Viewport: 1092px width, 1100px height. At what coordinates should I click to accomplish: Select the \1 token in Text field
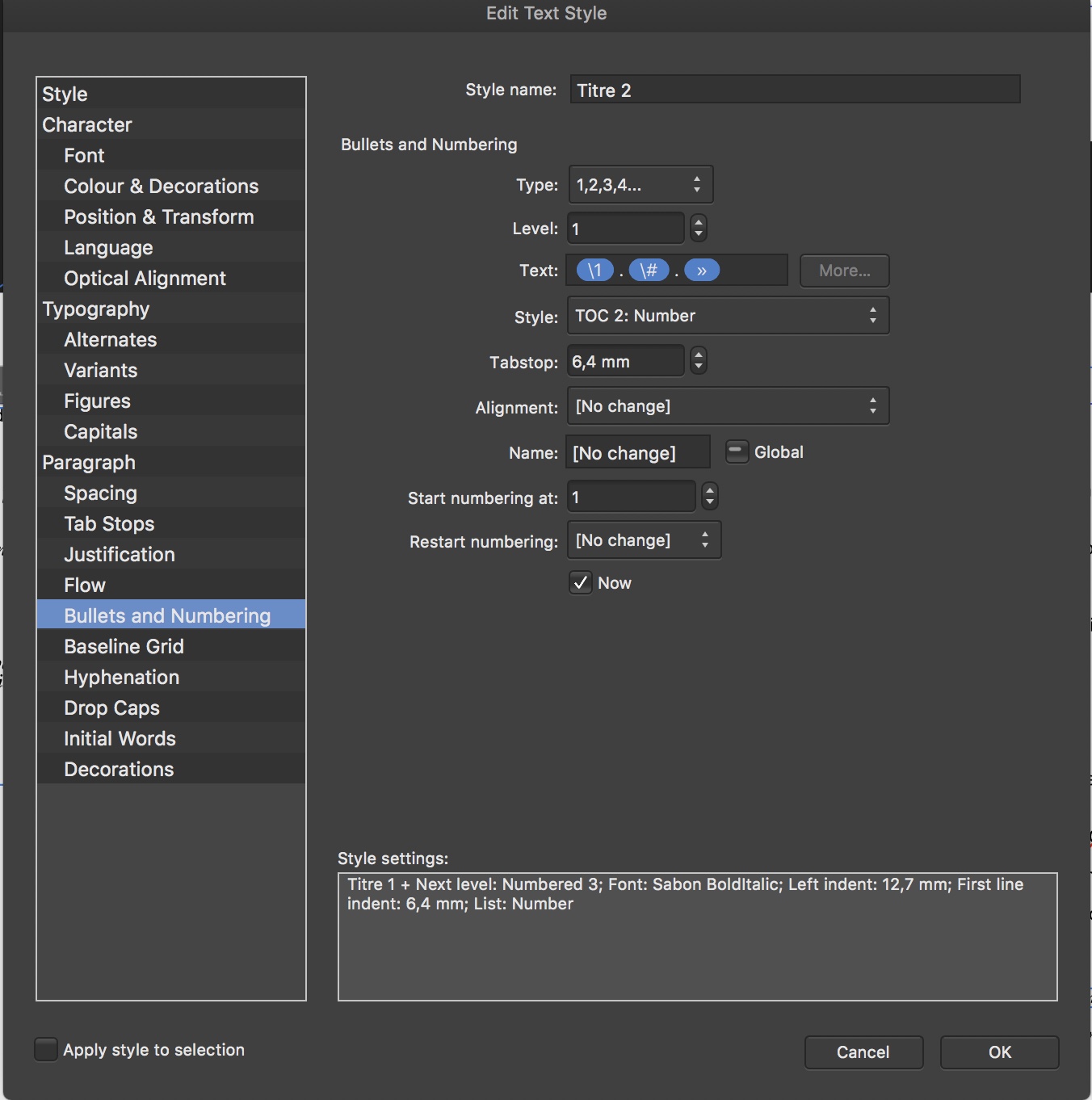(594, 271)
